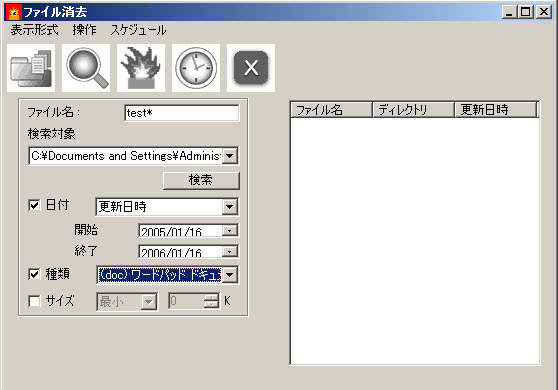Select the magnifying glass search icon
Image resolution: width=558 pixels, height=390 pixels.
tap(86, 68)
